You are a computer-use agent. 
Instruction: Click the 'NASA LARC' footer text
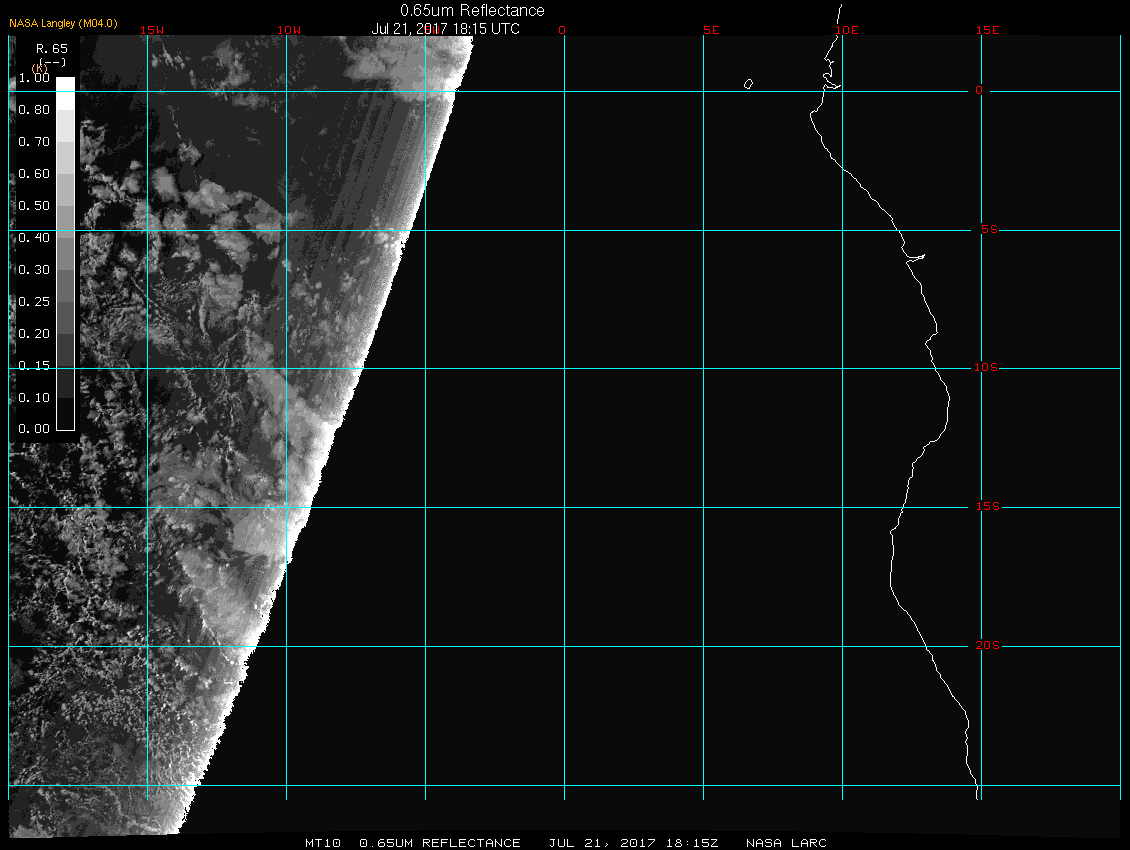coord(786,843)
